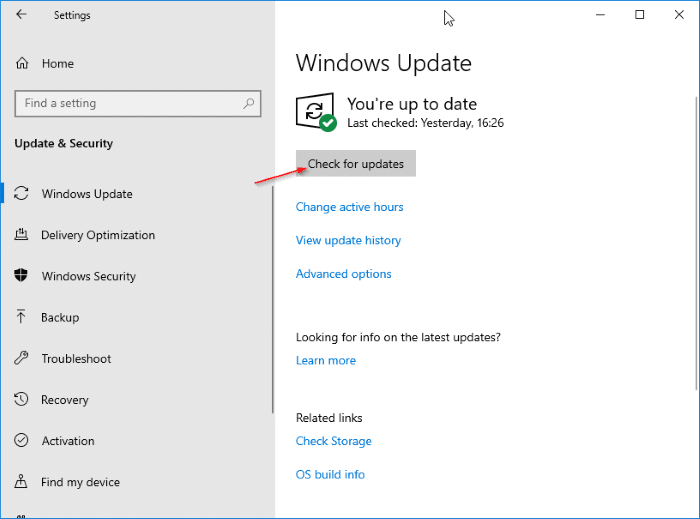
Task: Close the Settings window
Action: pyautogui.click(x=679, y=15)
